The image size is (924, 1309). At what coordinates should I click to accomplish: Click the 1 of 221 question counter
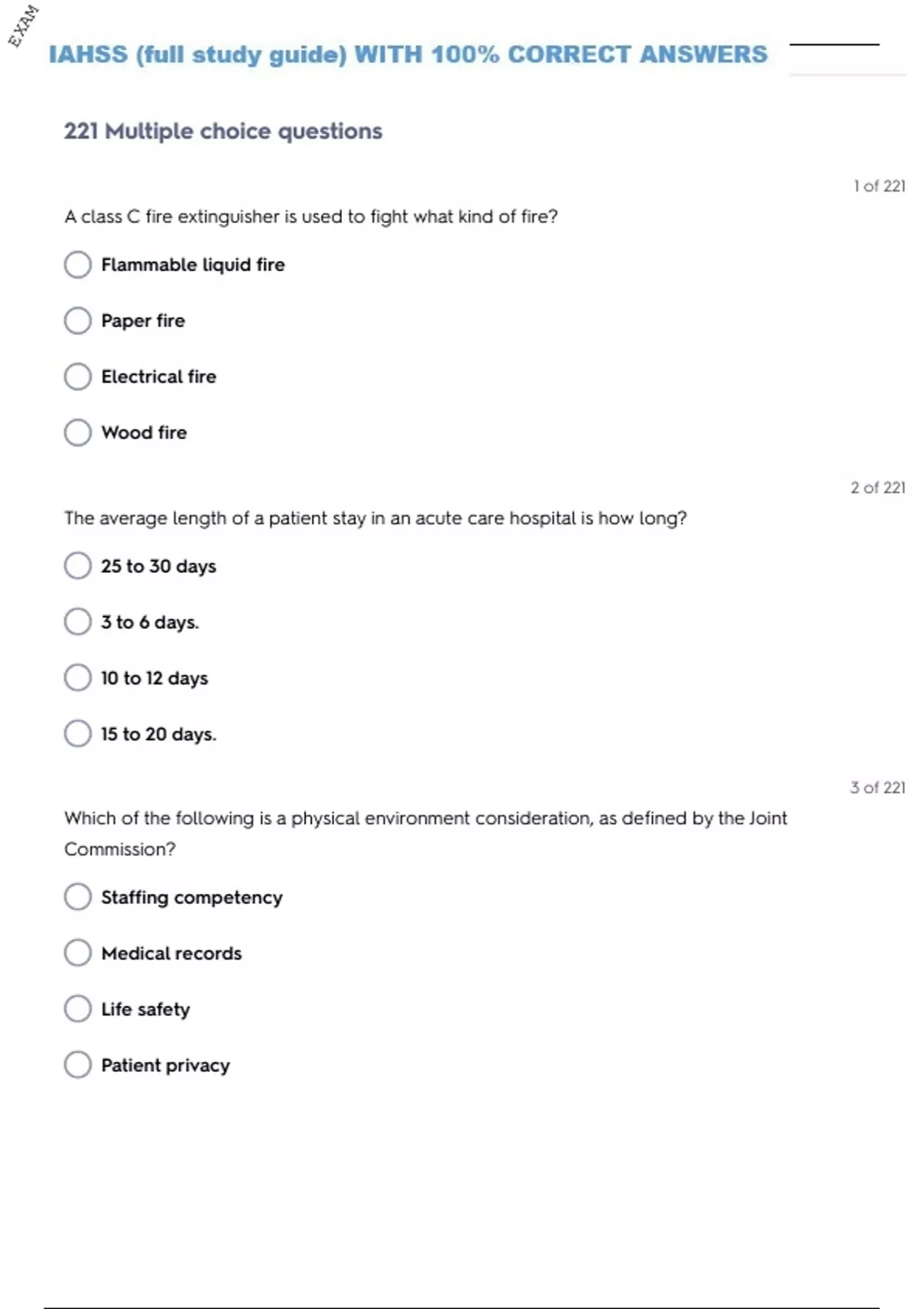879,186
